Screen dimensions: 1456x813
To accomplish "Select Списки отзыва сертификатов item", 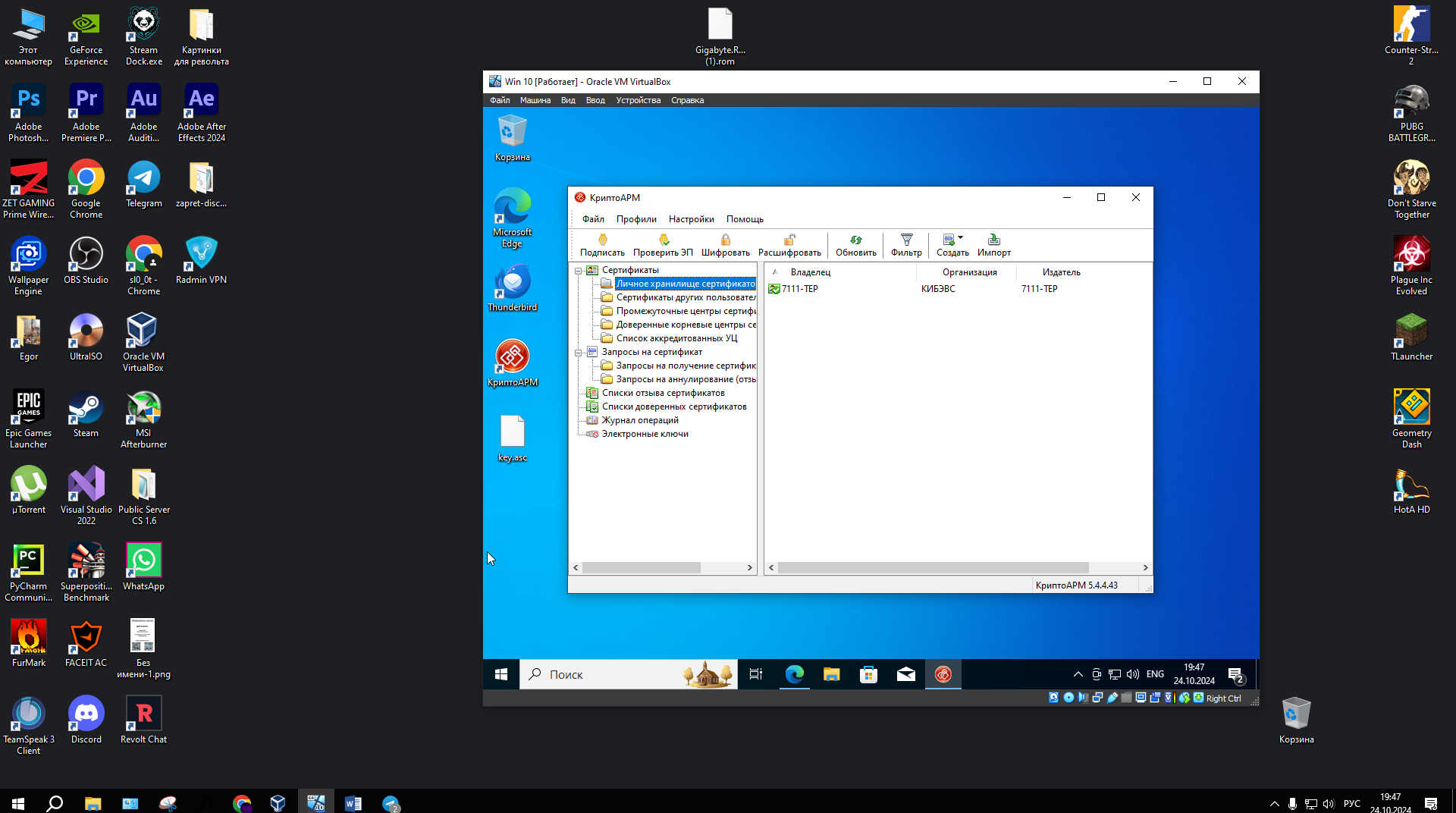I will [x=663, y=393].
